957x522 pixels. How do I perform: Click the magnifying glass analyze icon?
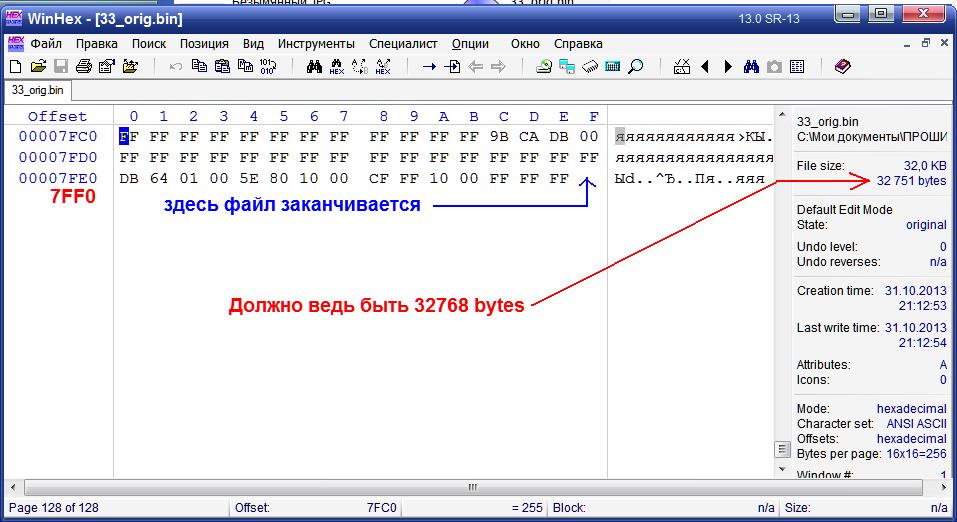click(636, 67)
